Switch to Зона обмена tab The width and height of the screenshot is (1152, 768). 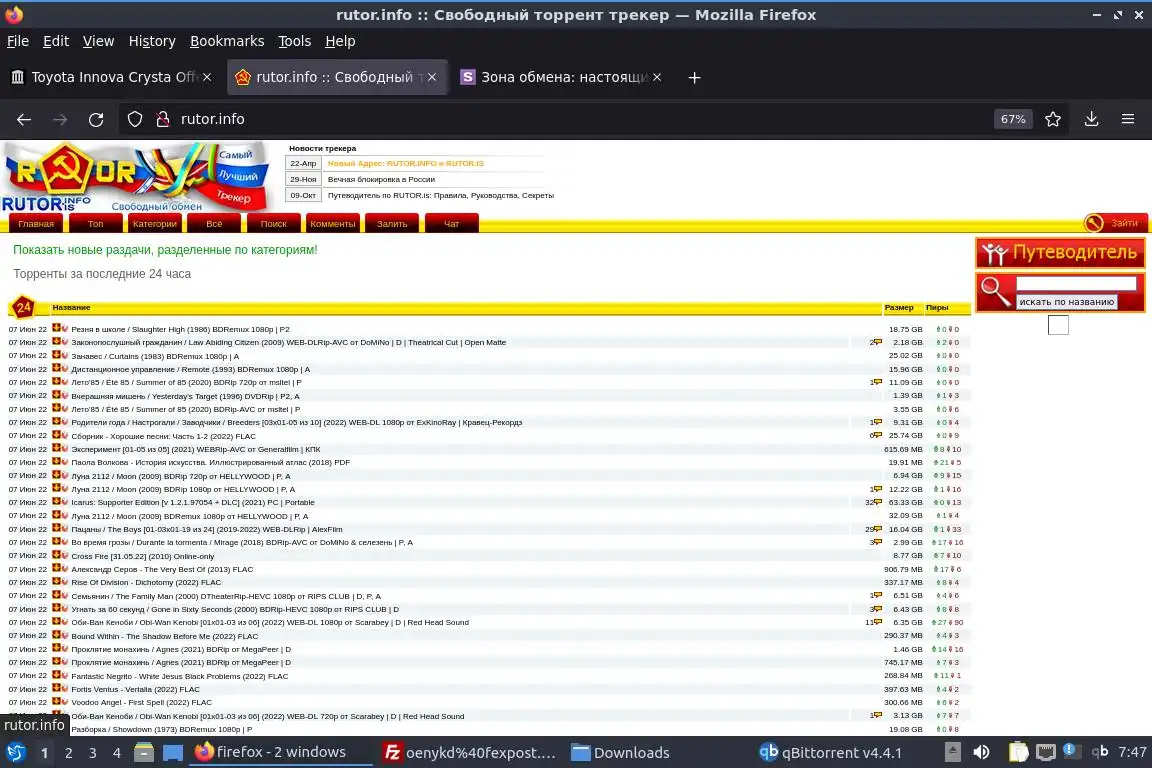pos(563,77)
